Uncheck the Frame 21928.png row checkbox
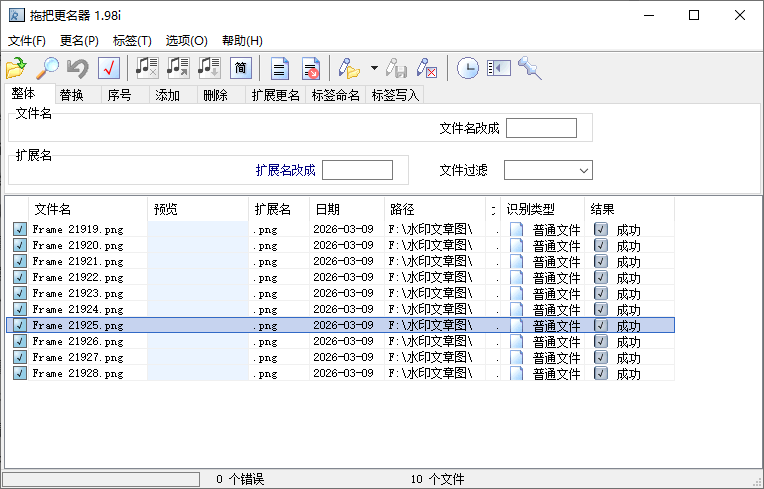 (19, 373)
